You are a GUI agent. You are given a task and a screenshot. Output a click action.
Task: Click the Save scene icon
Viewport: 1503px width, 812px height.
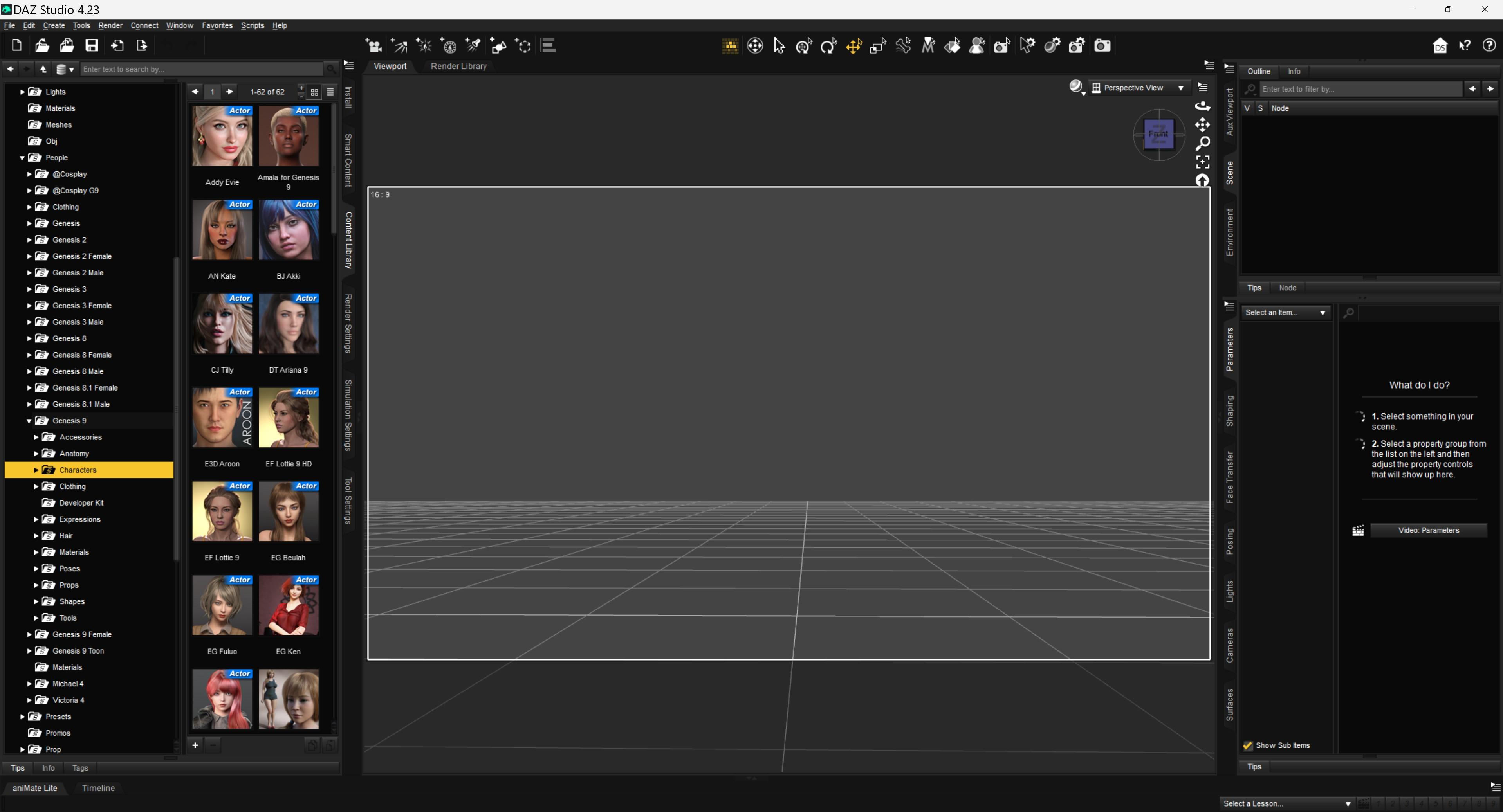(92, 45)
